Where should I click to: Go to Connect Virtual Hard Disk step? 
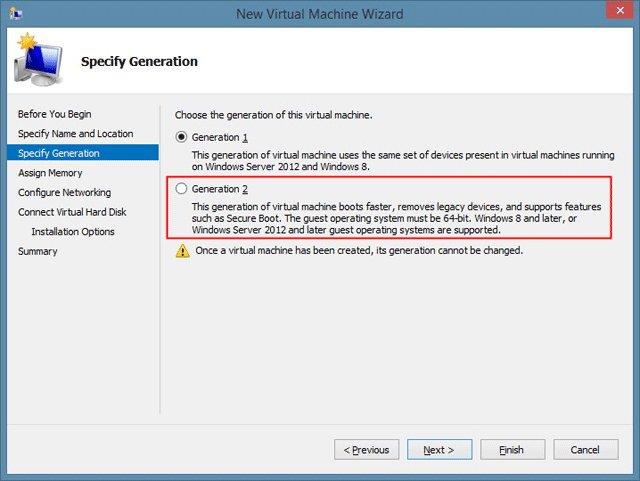72,212
